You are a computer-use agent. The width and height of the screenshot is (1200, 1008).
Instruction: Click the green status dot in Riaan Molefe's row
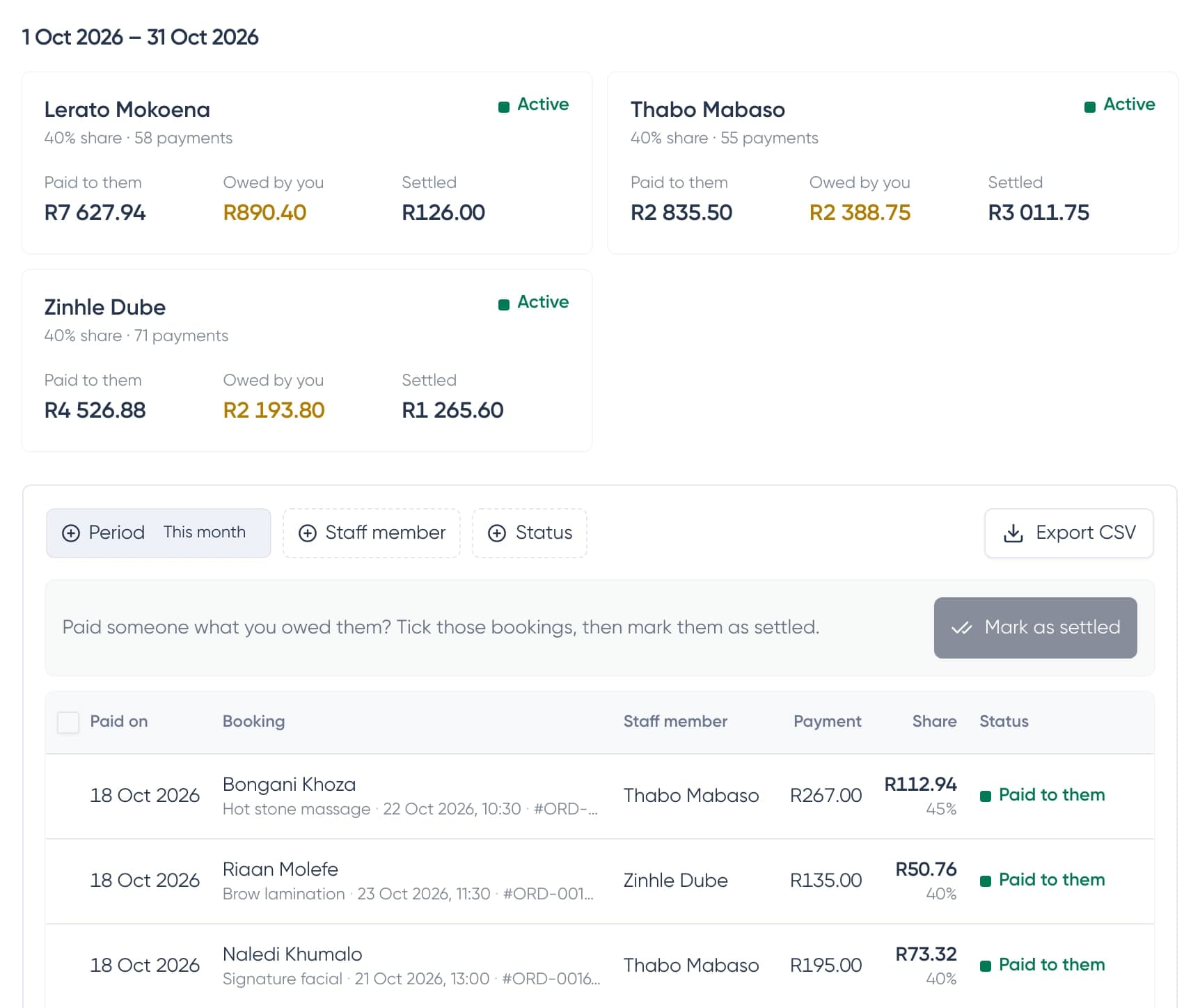[x=986, y=881]
